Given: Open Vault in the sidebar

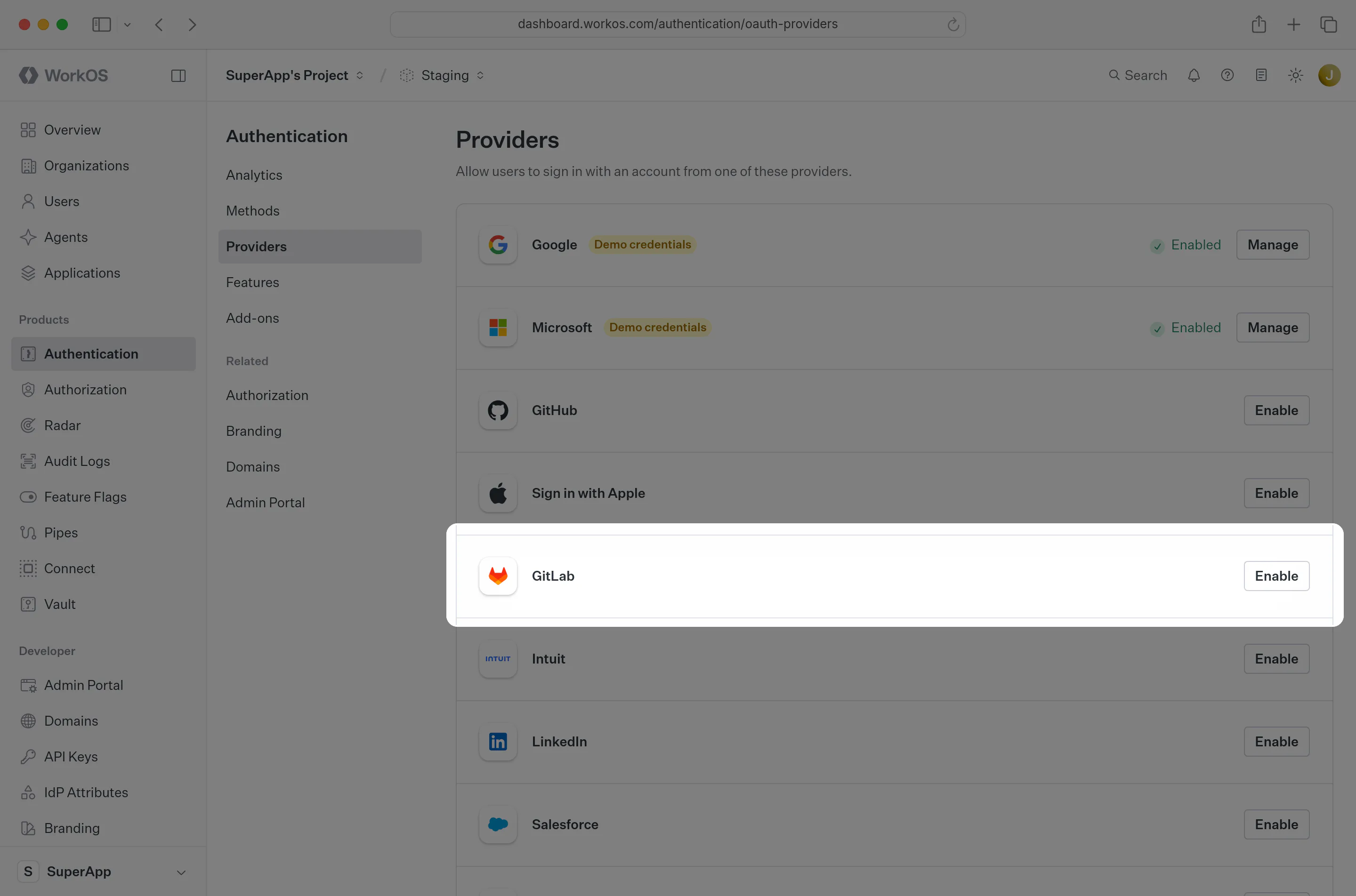Looking at the screenshot, I should pos(104,604).
